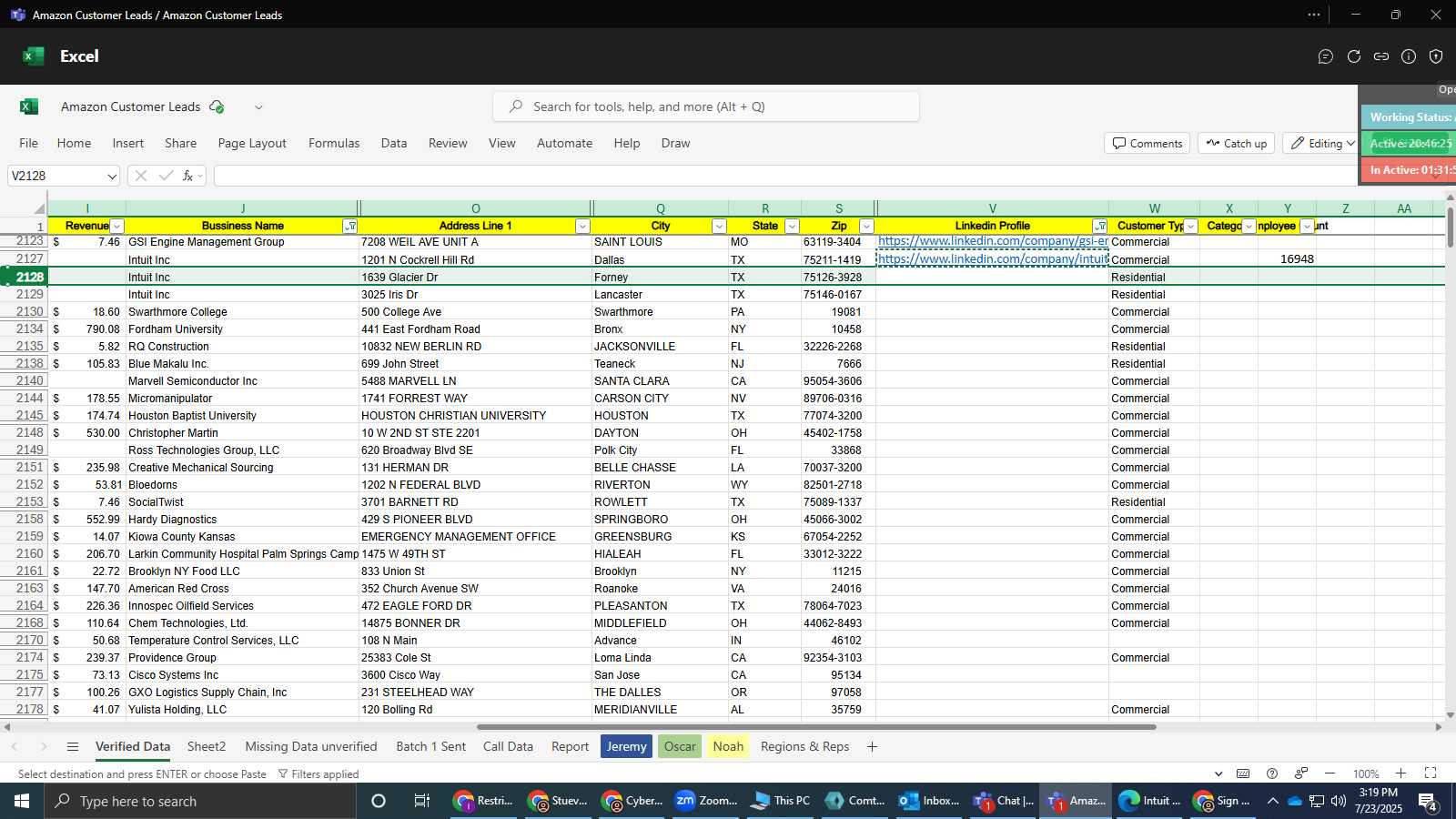This screenshot has width=1456, height=819.
Task: Switch to the Insert ribbon tab
Action: 128,143
